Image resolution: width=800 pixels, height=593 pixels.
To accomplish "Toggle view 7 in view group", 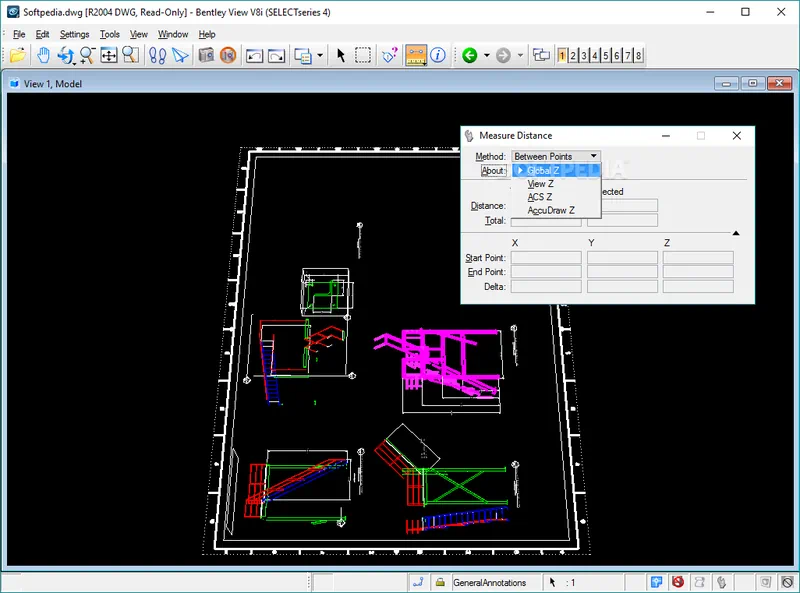I will [628, 55].
